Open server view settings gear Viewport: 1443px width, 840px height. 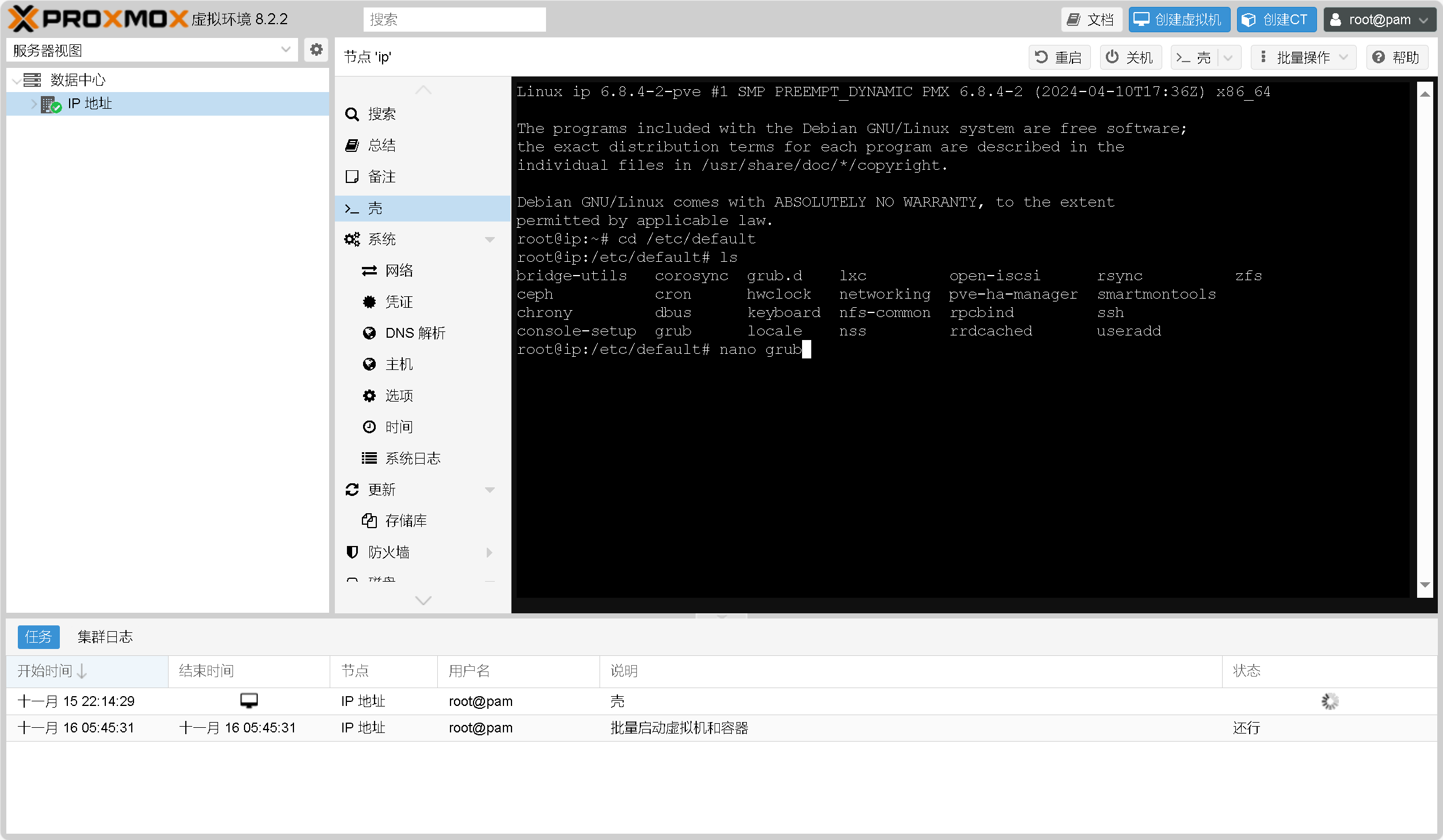[x=316, y=50]
